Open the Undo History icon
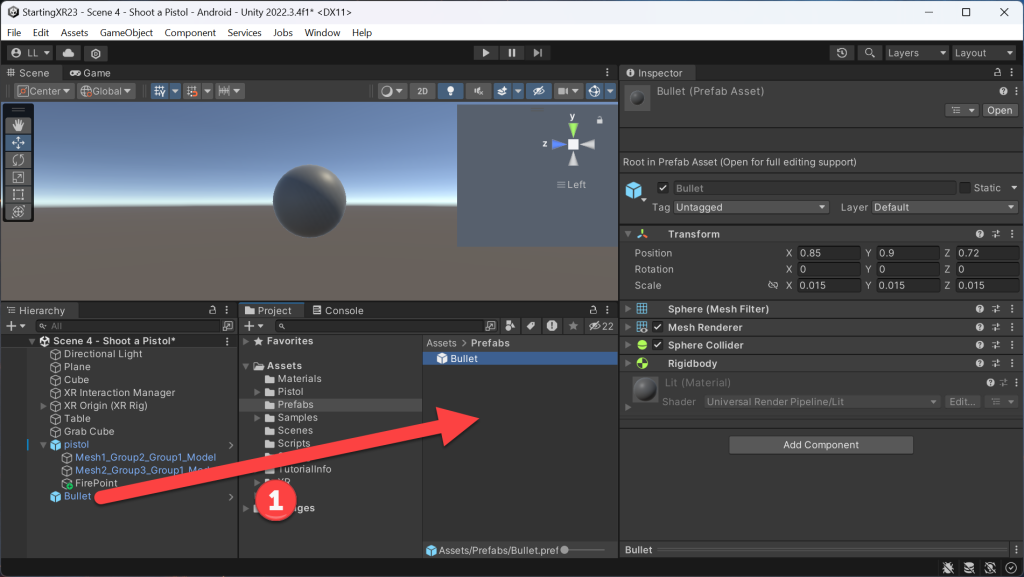Viewport: 1024px width, 577px height. tap(842, 53)
